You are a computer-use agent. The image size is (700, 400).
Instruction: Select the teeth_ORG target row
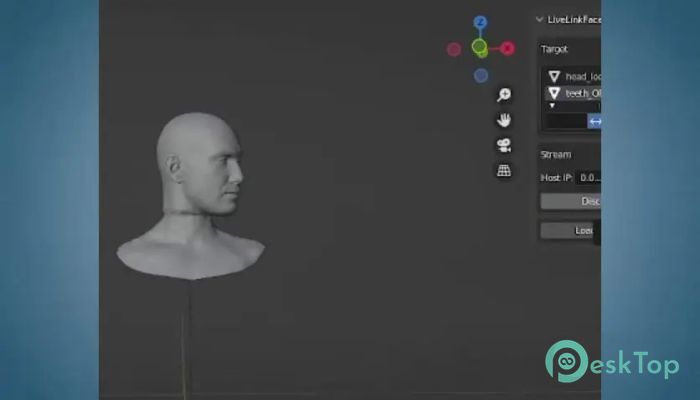coord(573,93)
